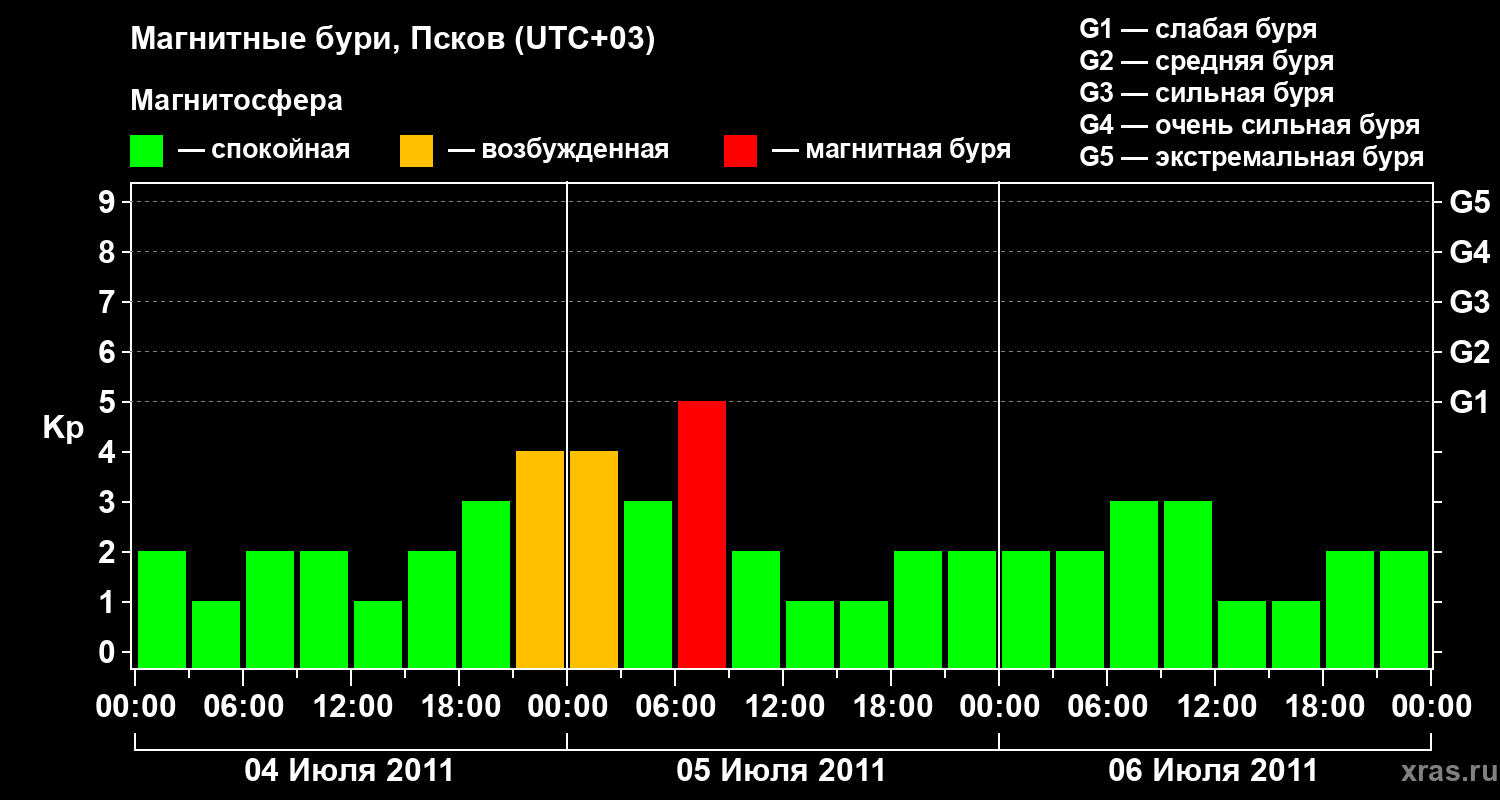Viewport: 1500px width, 800px height.
Task: Click the last green bar of 06 Июля
Action: (x=1404, y=609)
